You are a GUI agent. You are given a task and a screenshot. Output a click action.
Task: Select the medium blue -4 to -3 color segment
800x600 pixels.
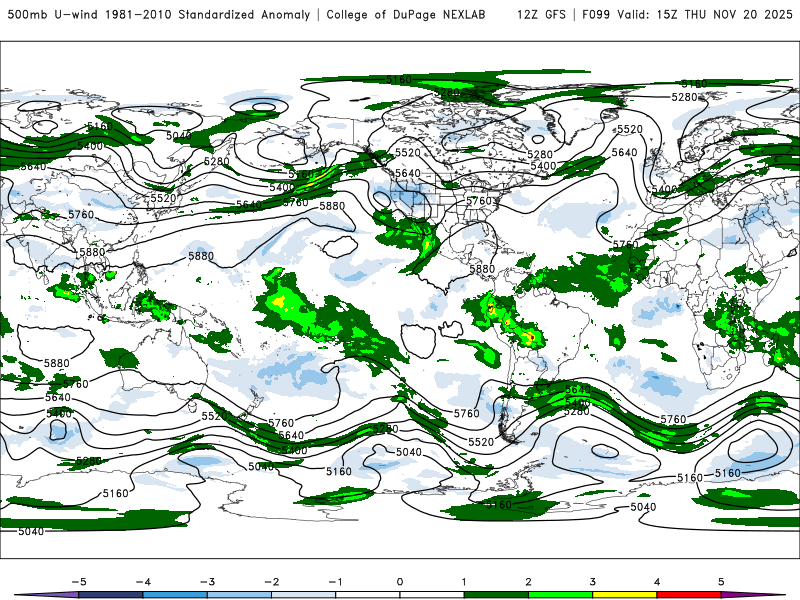point(175,595)
